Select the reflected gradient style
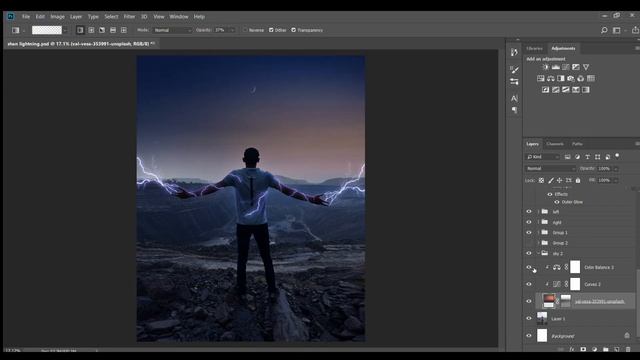The width and height of the screenshot is (640, 360). 113,30
